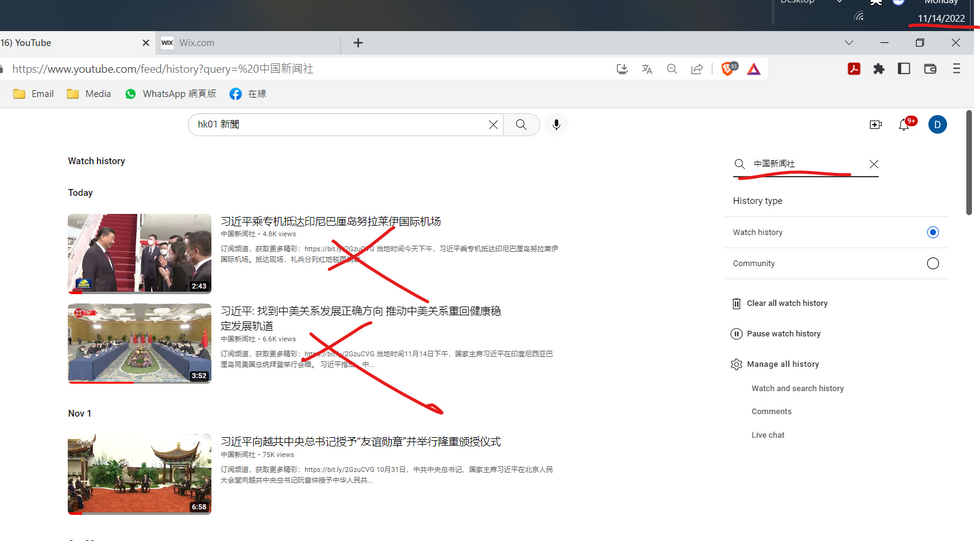Image resolution: width=980 pixels, height=541 pixels.
Task: Select the Community radio button
Action: (932, 264)
